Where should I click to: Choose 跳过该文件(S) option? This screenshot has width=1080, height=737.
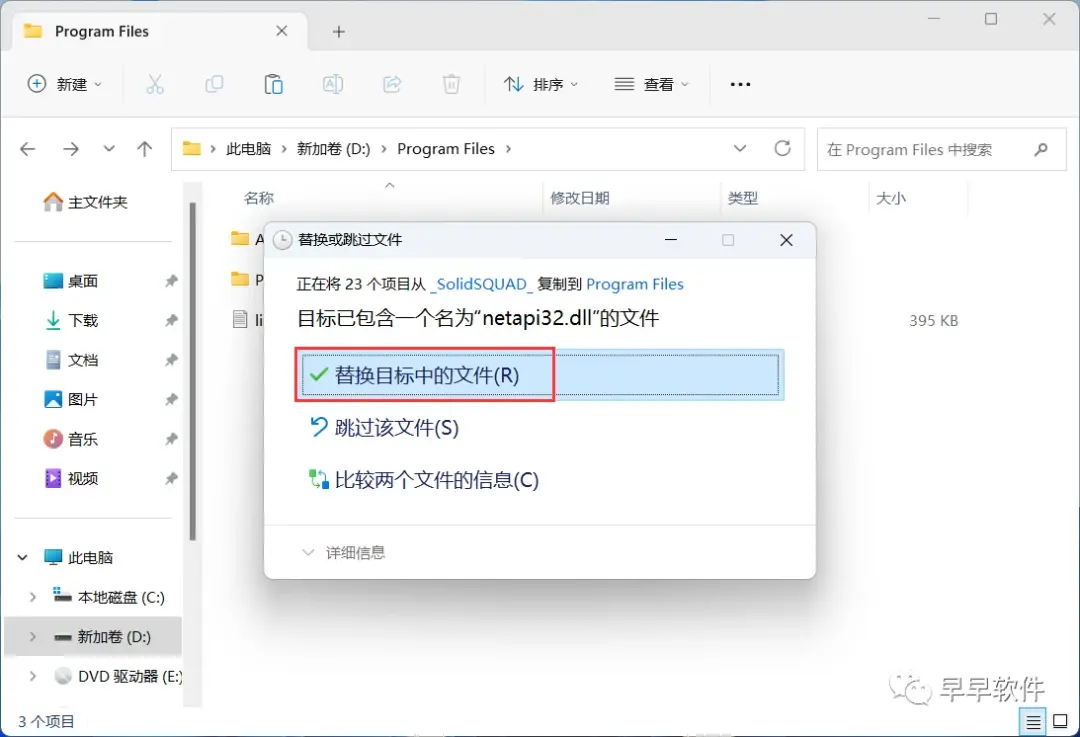tap(384, 428)
